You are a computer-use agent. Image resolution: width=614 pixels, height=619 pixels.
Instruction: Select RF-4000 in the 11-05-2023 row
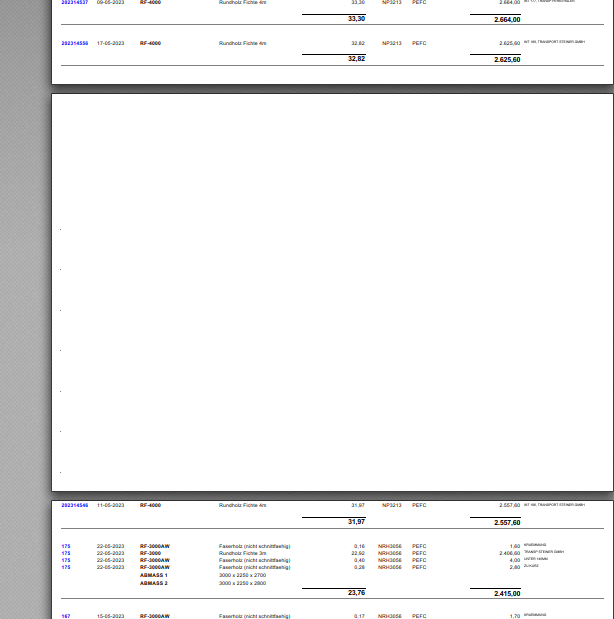(150, 505)
